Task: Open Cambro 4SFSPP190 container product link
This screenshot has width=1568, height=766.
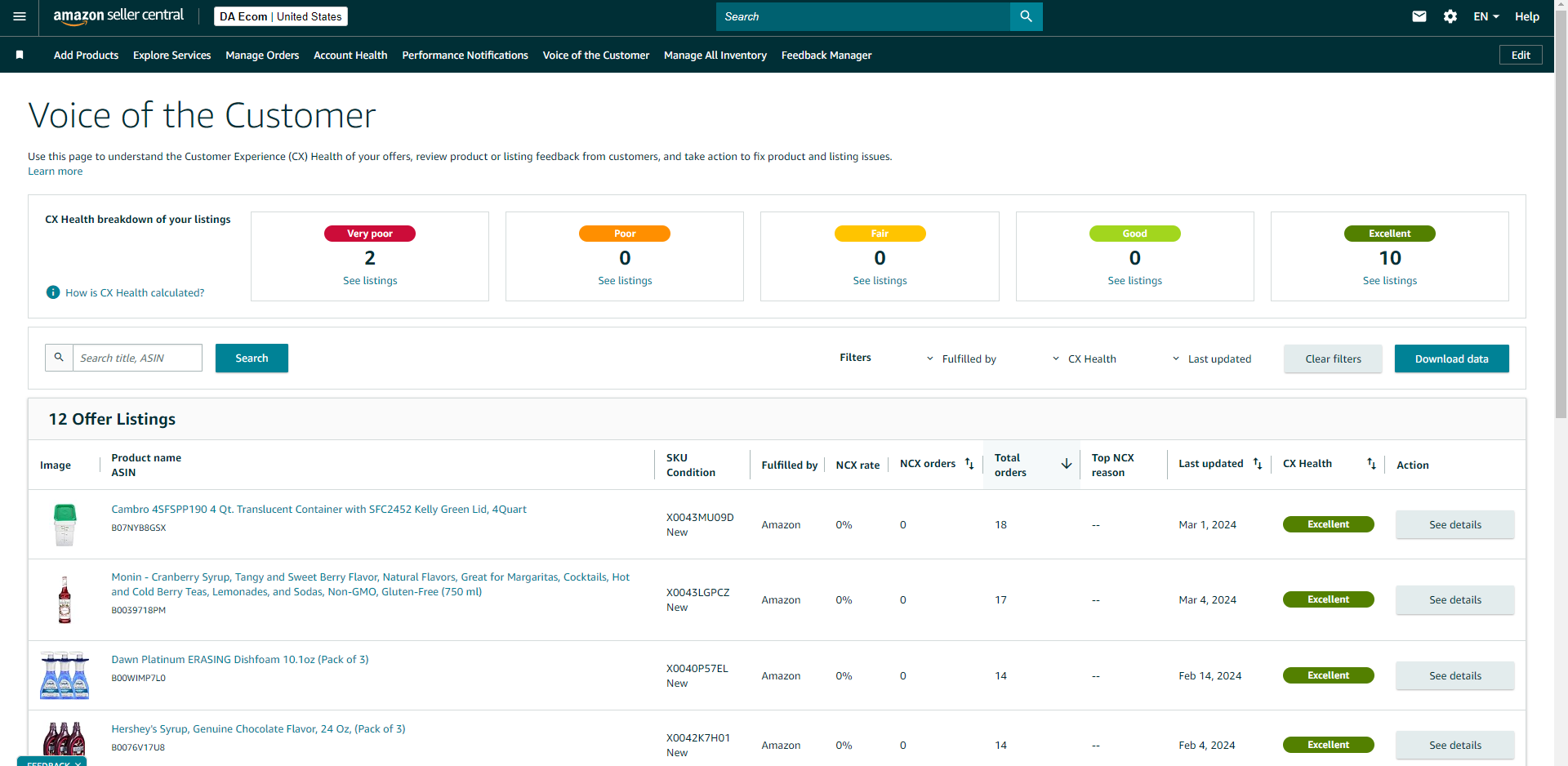Action: click(x=318, y=509)
